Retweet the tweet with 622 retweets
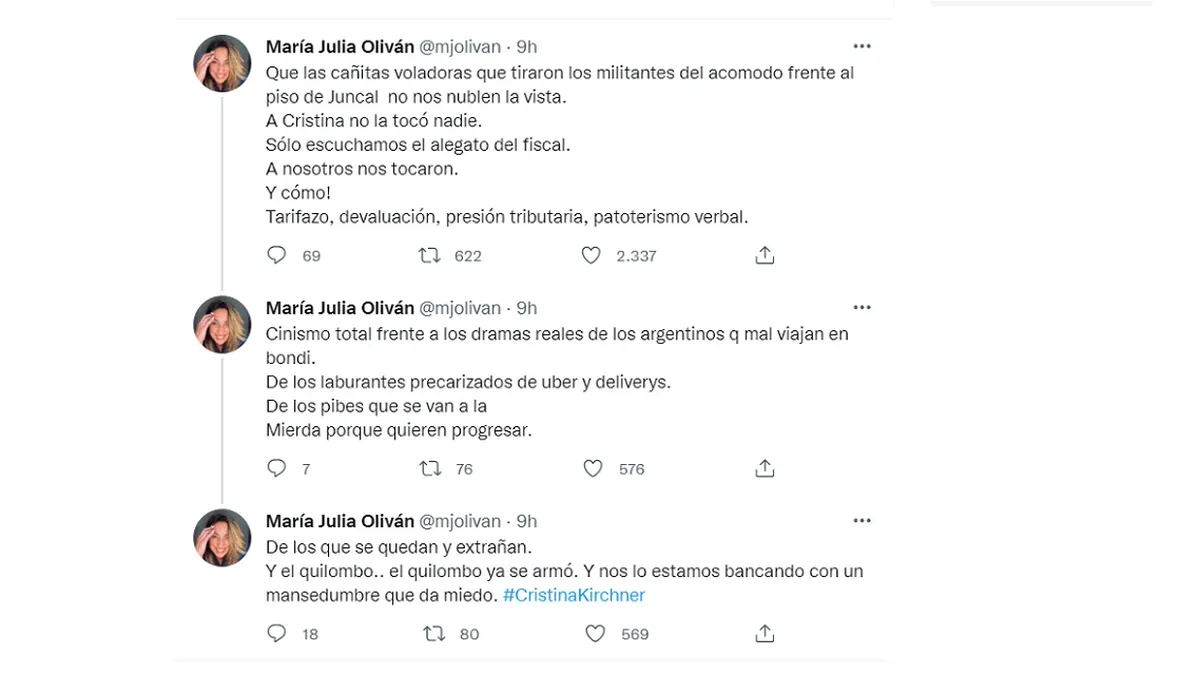Image resolution: width=1200 pixels, height=675 pixels. (x=429, y=255)
